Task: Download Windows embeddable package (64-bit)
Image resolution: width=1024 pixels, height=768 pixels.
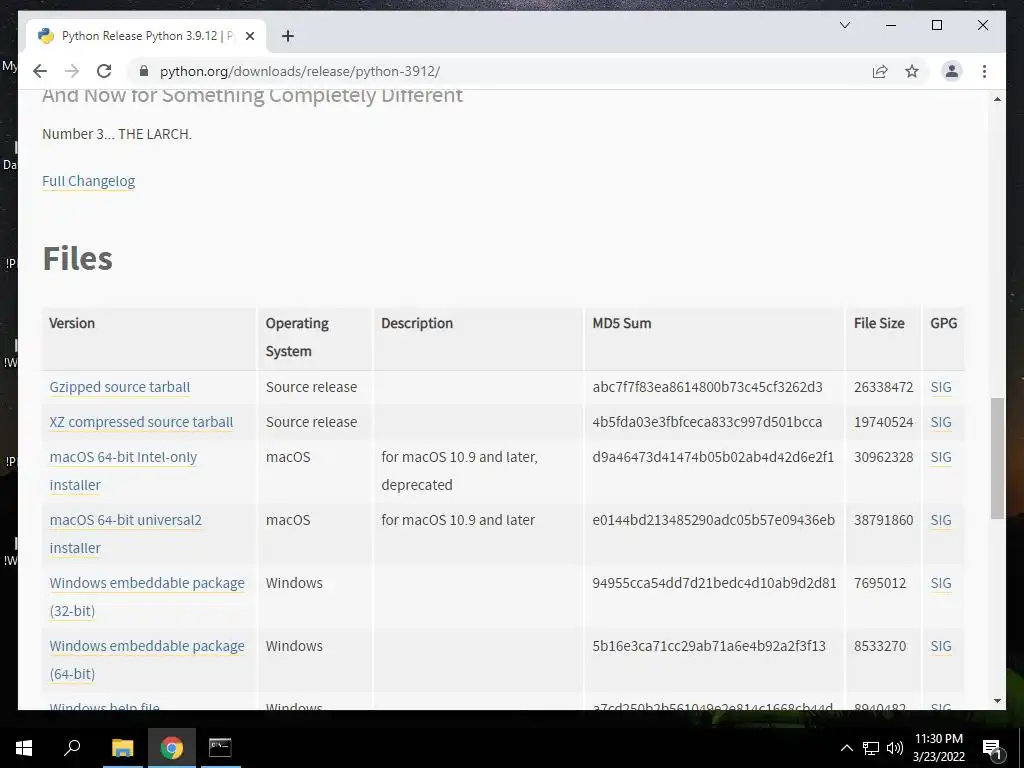Action: [147, 660]
